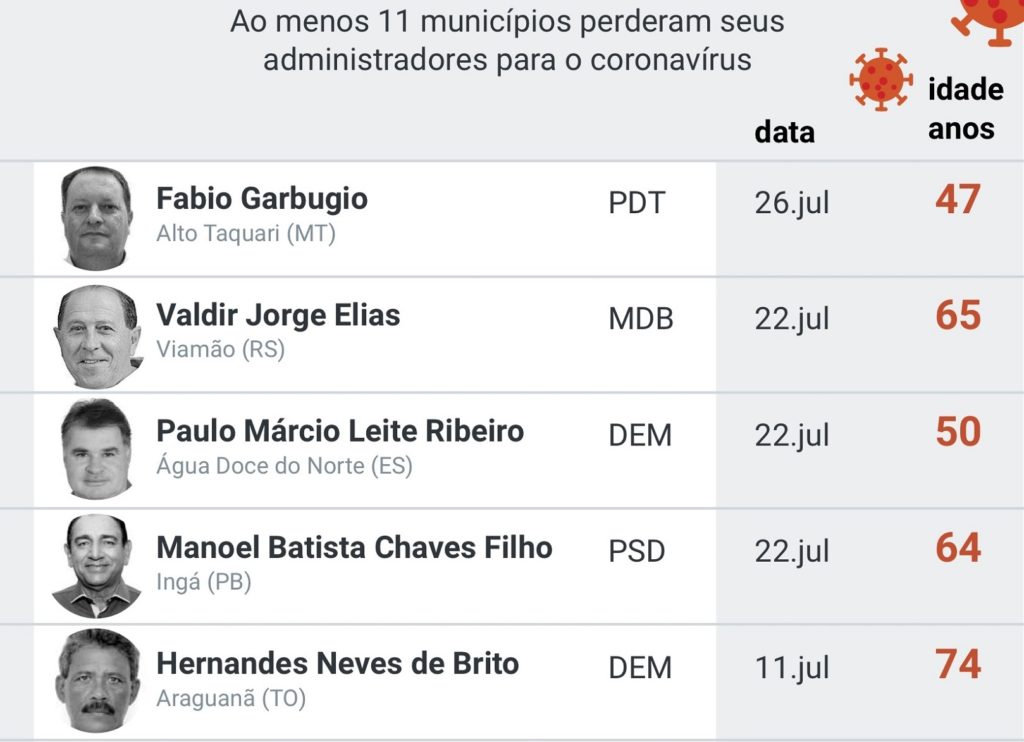Image resolution: width=1024 pixels, height=742 pixels.
Task: Click the 26.jul date for Fabio Garbugio
Action: [792, 203]
